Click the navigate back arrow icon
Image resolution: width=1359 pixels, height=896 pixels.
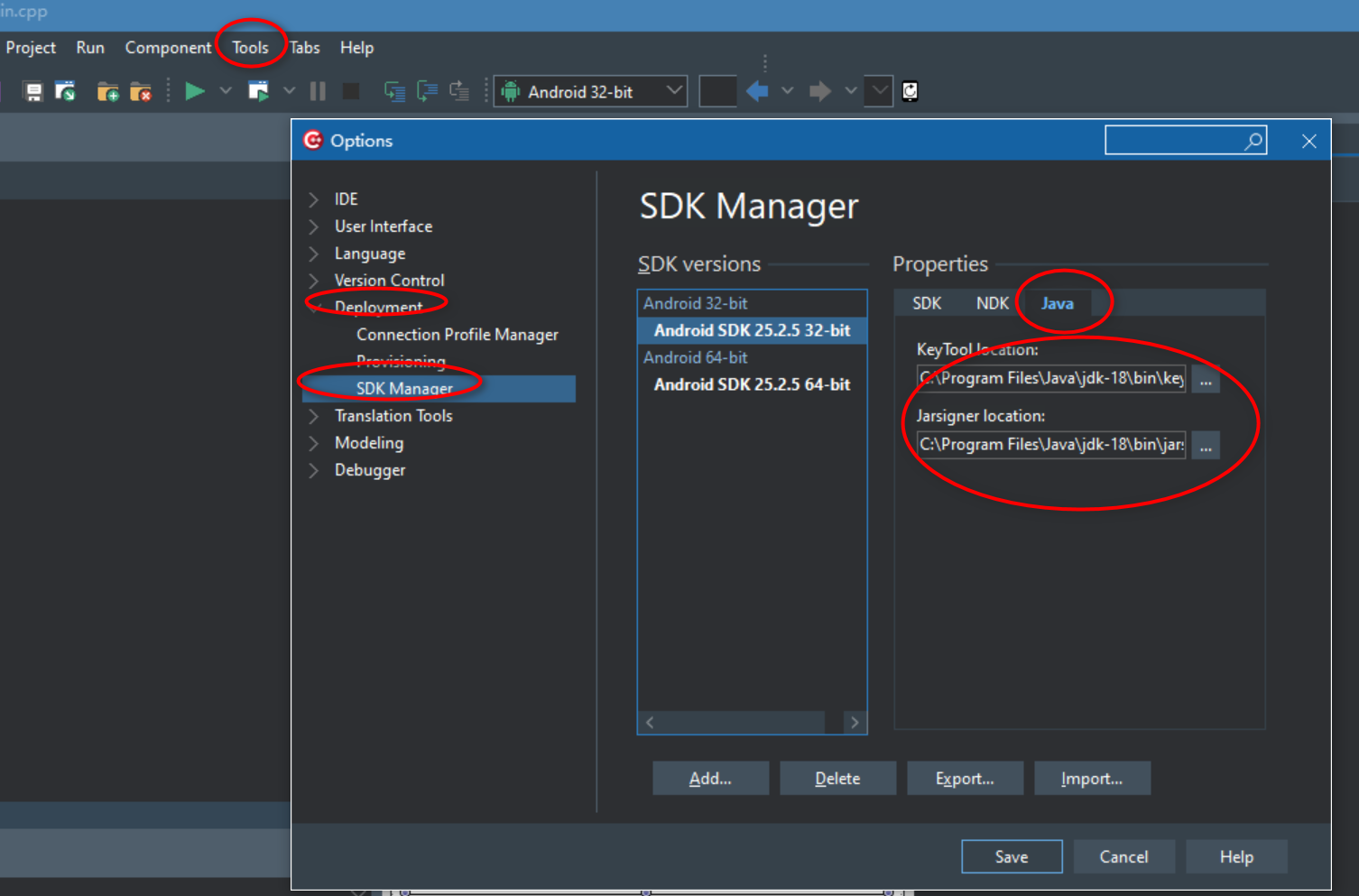756,90
